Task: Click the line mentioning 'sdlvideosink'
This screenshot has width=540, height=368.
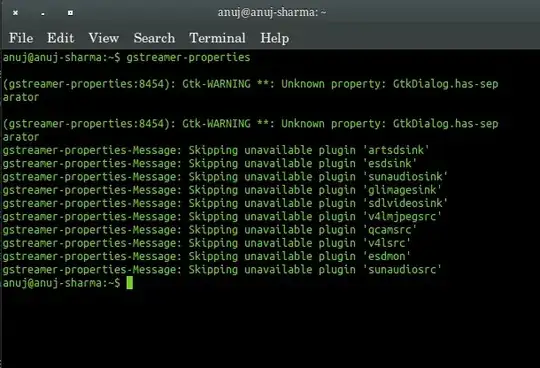Action: [225, 203]
